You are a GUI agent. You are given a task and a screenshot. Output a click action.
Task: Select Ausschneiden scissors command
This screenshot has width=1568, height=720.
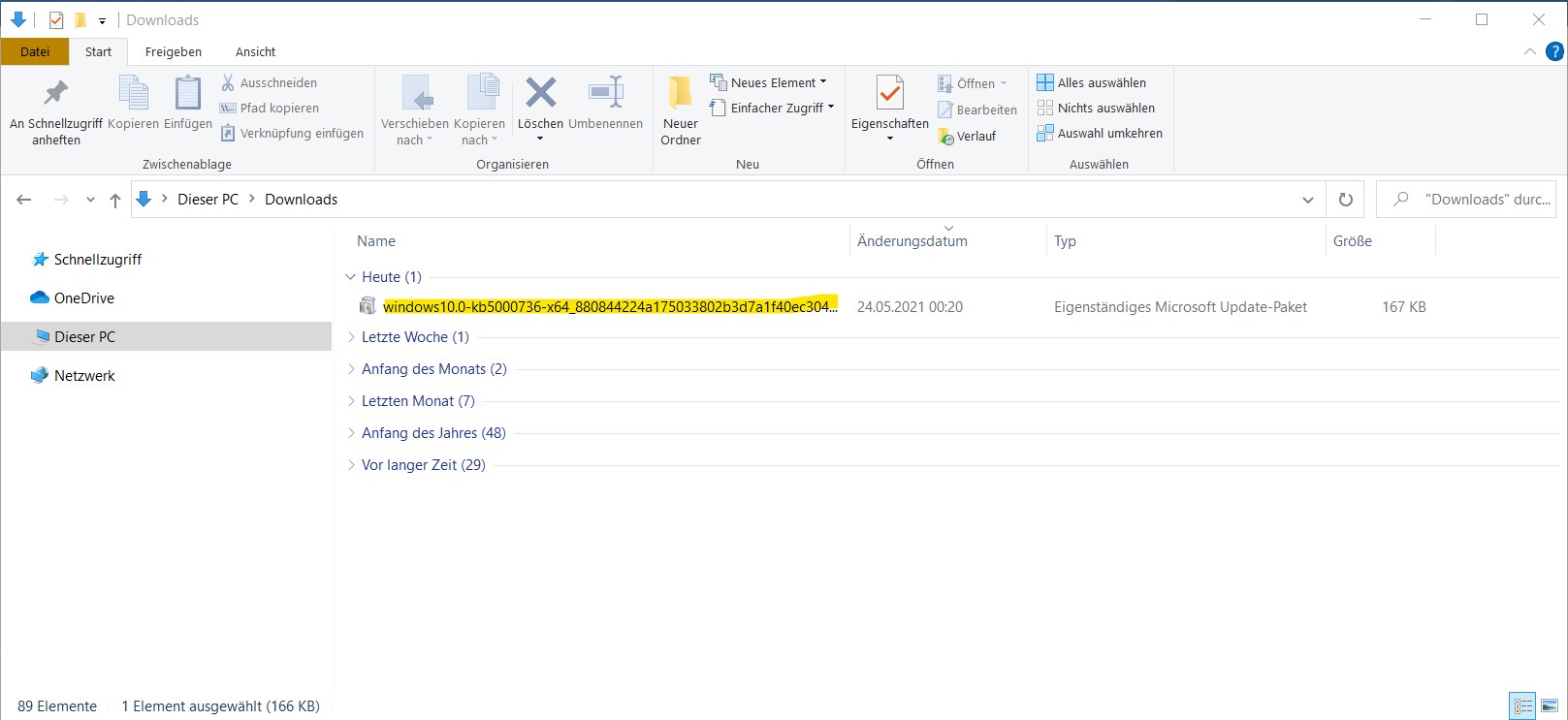tap(270, 82)
